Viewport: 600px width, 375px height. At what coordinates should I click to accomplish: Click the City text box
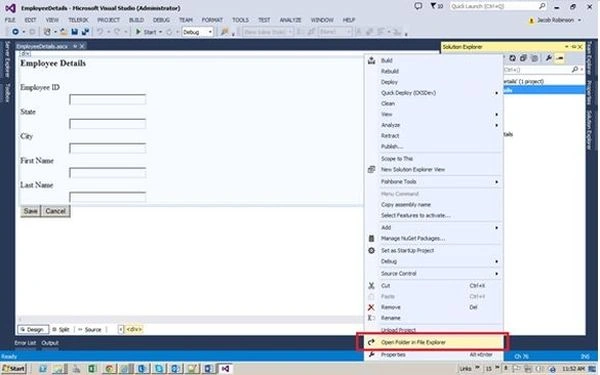tap(108, 148)
